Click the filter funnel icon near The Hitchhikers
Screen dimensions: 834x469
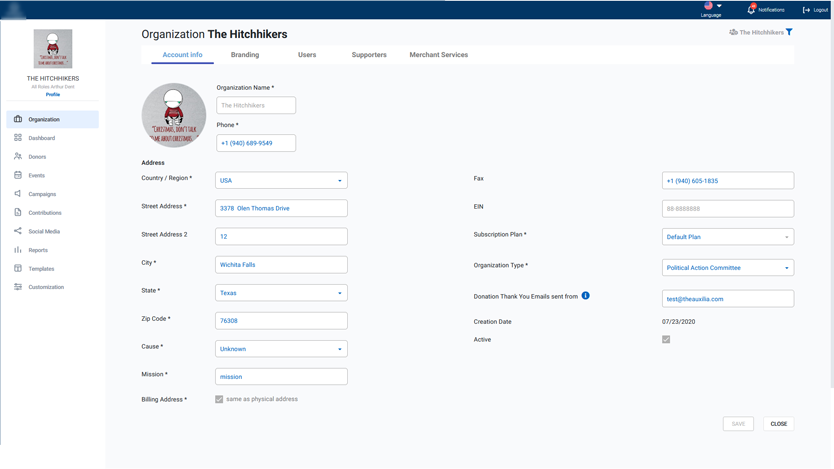click(789, 32)
